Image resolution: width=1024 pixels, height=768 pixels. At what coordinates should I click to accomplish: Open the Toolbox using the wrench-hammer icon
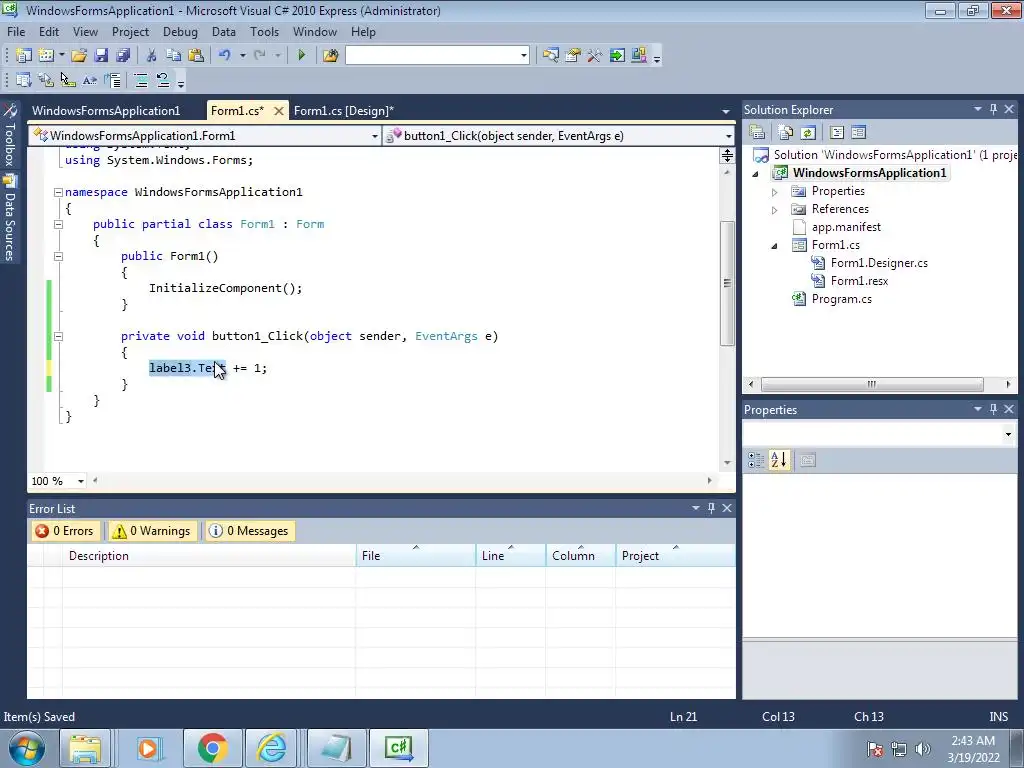(594, 56)
